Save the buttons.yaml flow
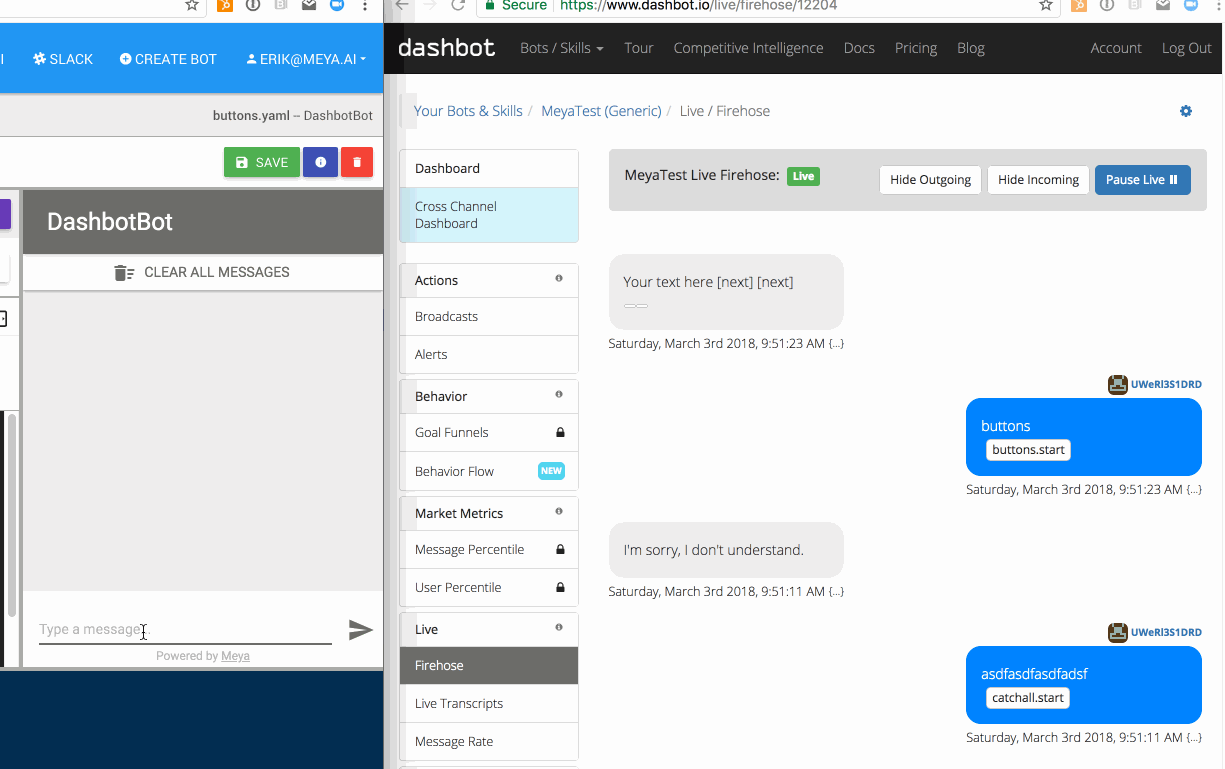Image resolution: width=1225 pixels, height=769 pixels. click(262, 162)
